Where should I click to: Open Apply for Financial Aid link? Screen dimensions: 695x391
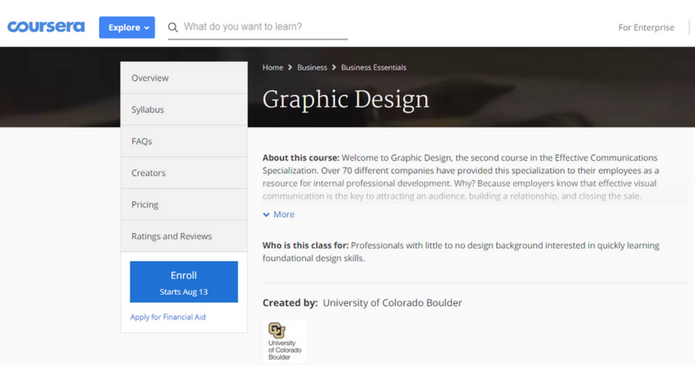[x=168, y=317]
